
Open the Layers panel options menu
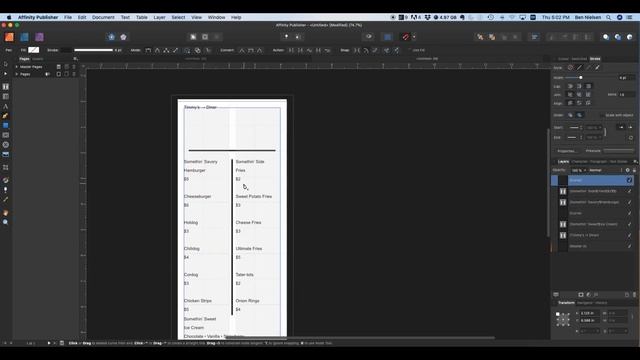635,162
